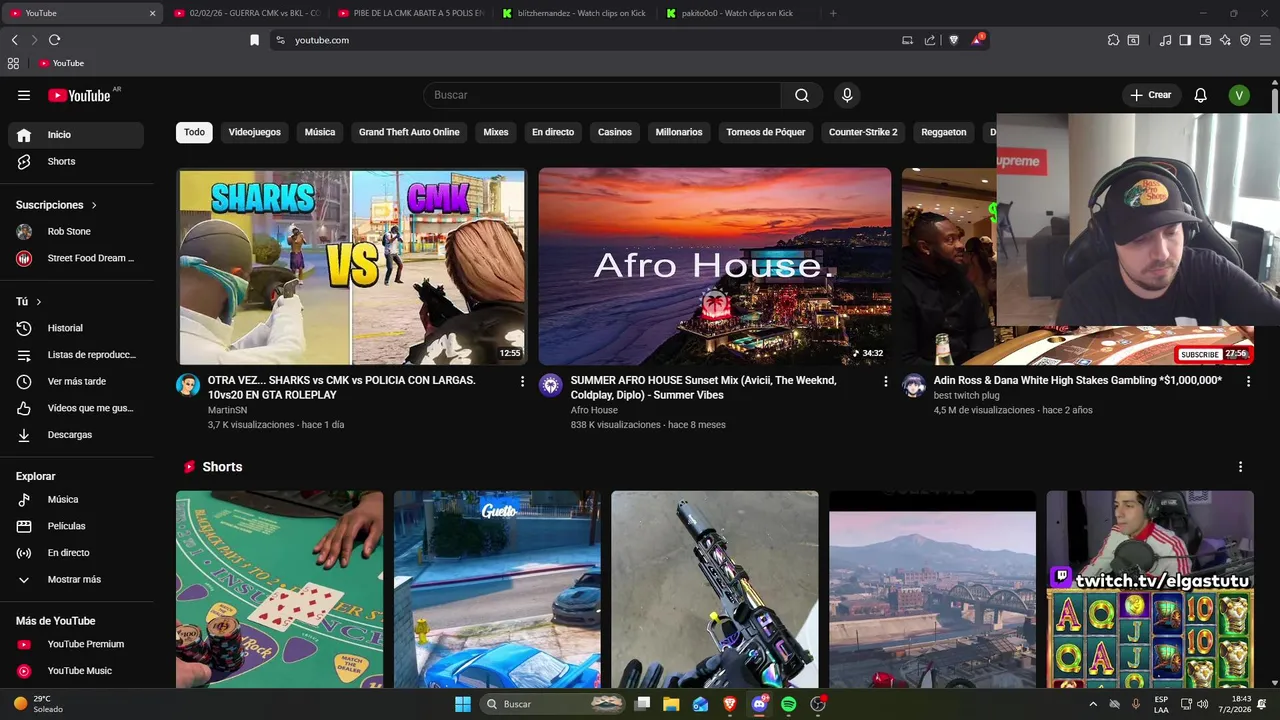Screen dimensions: 1280x720
Task: Select the Videojuegos filter chip
Action: 255,132
